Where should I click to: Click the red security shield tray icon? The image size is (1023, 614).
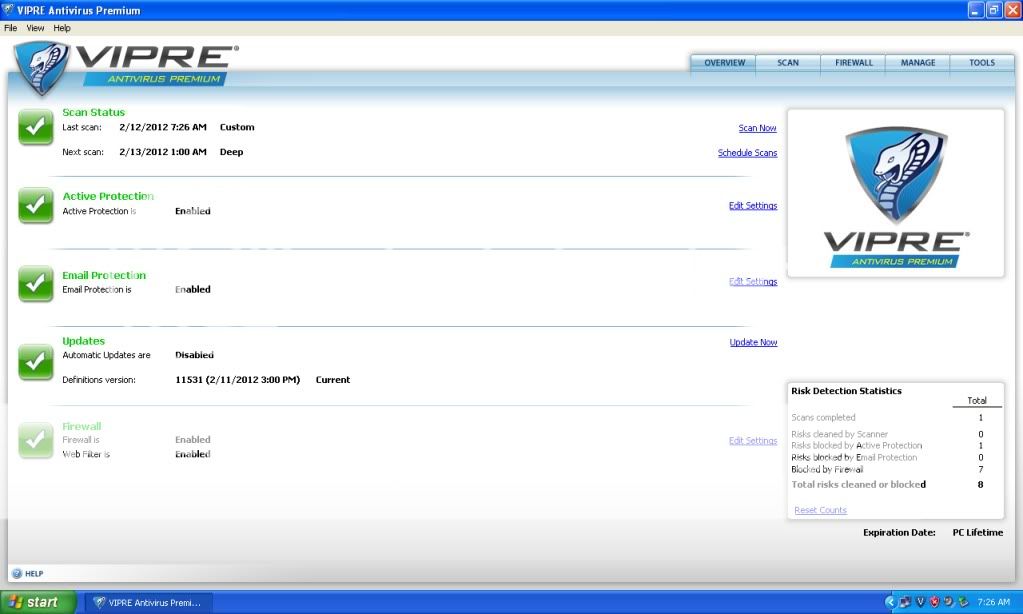[x=933, y=602]
